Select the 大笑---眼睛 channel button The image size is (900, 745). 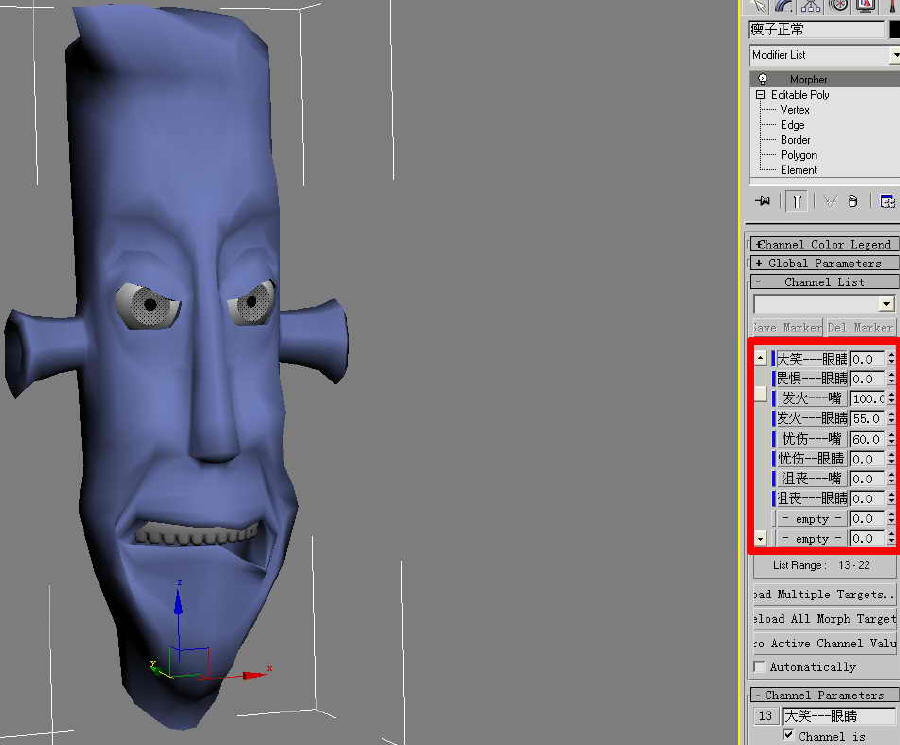(812, 359)
